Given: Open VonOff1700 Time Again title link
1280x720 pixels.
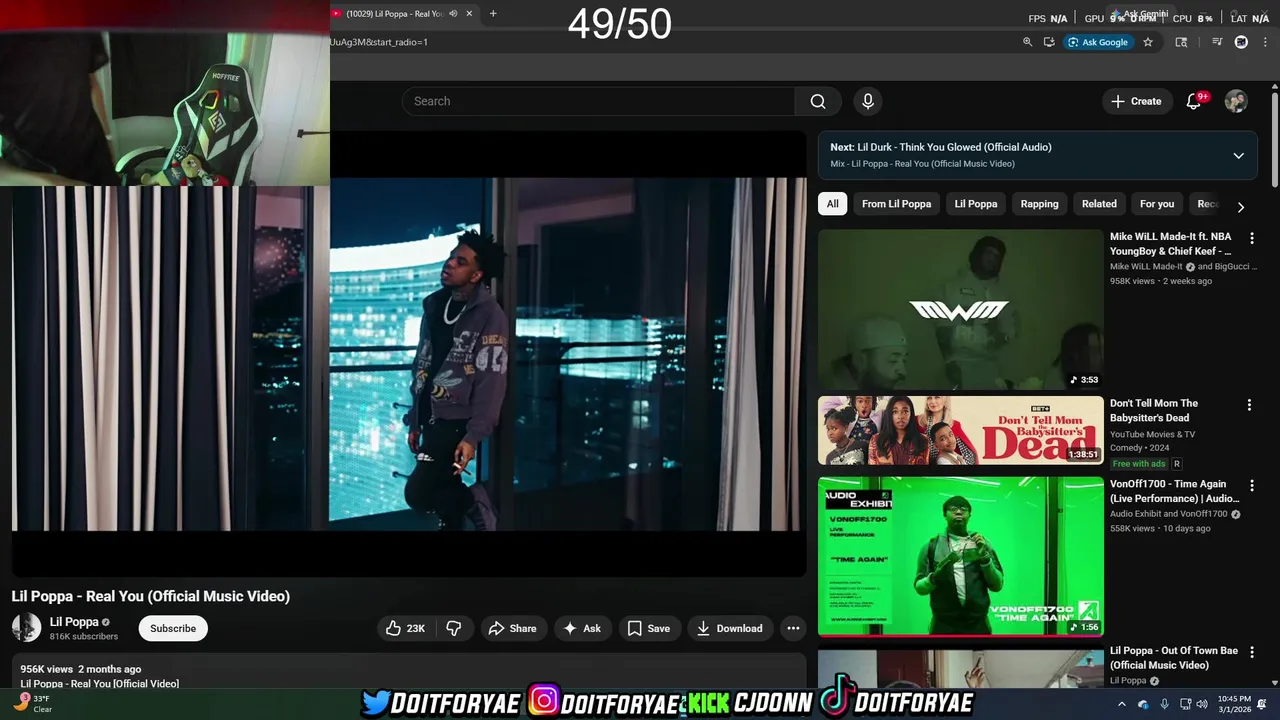Looking at the screenshot, I should tap(1174, 491).
